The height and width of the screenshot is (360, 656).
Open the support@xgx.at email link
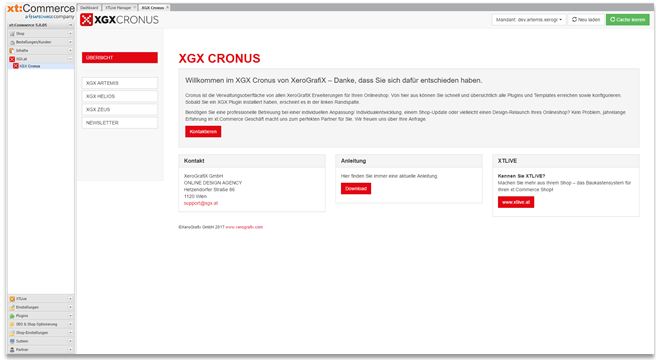201,203
